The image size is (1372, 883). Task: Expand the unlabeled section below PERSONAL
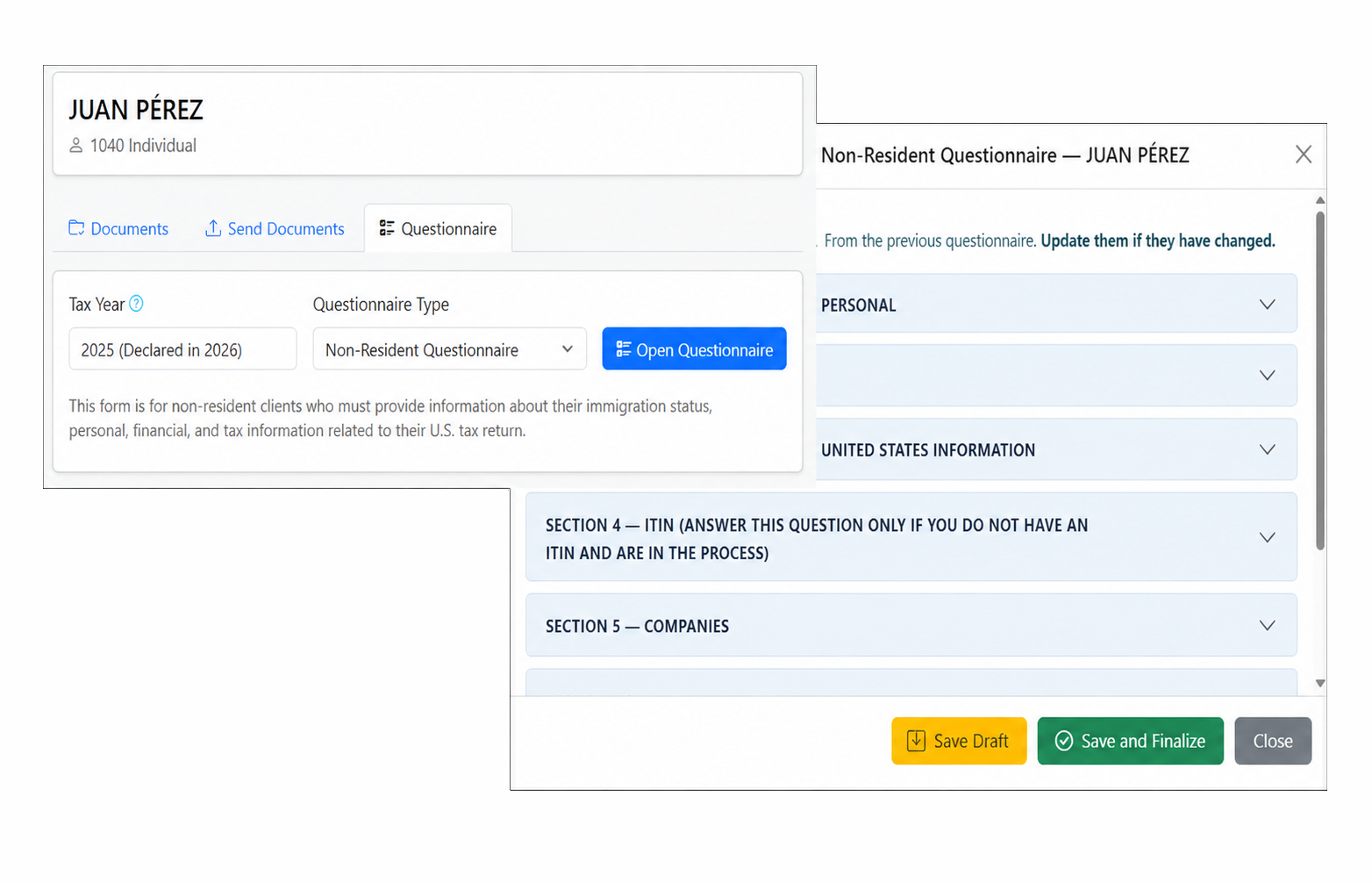click(1056, 376)
